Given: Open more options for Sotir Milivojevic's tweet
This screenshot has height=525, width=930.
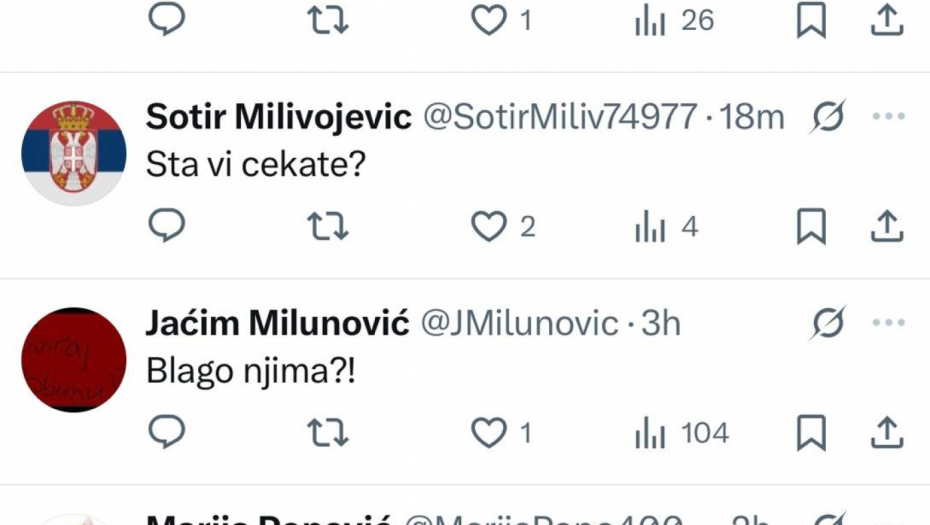Looking at the screenshot, I should tap(888, 118).
